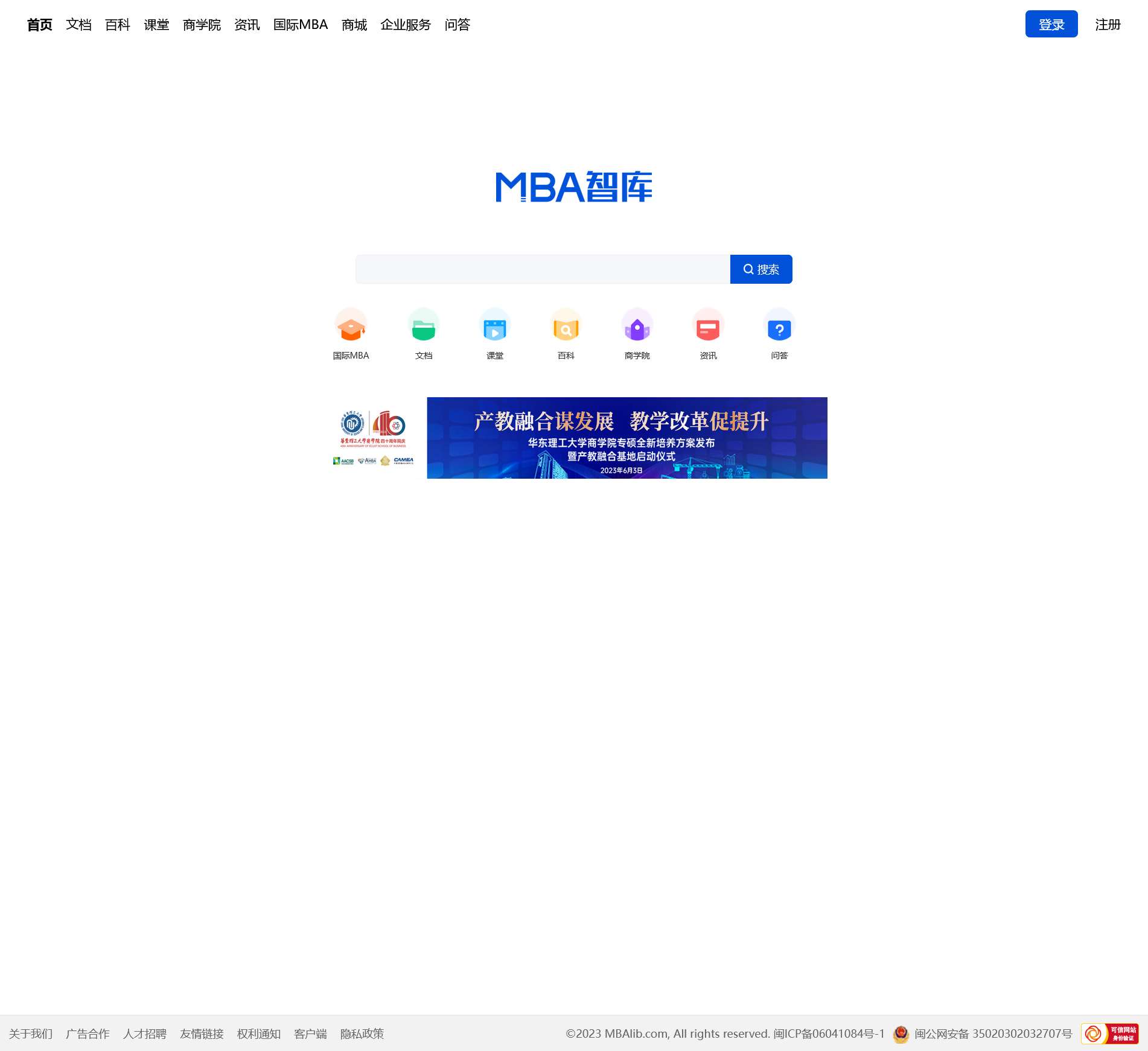
Task: Click the 登录 login button
Action: [1051, 24]
